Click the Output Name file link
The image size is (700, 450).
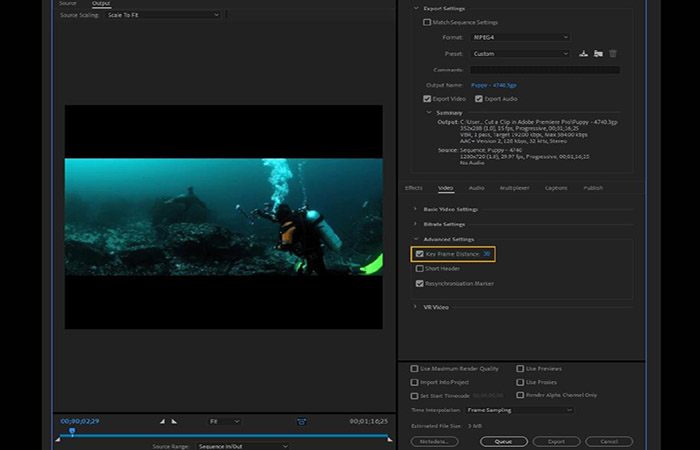(x=493, y=85)
